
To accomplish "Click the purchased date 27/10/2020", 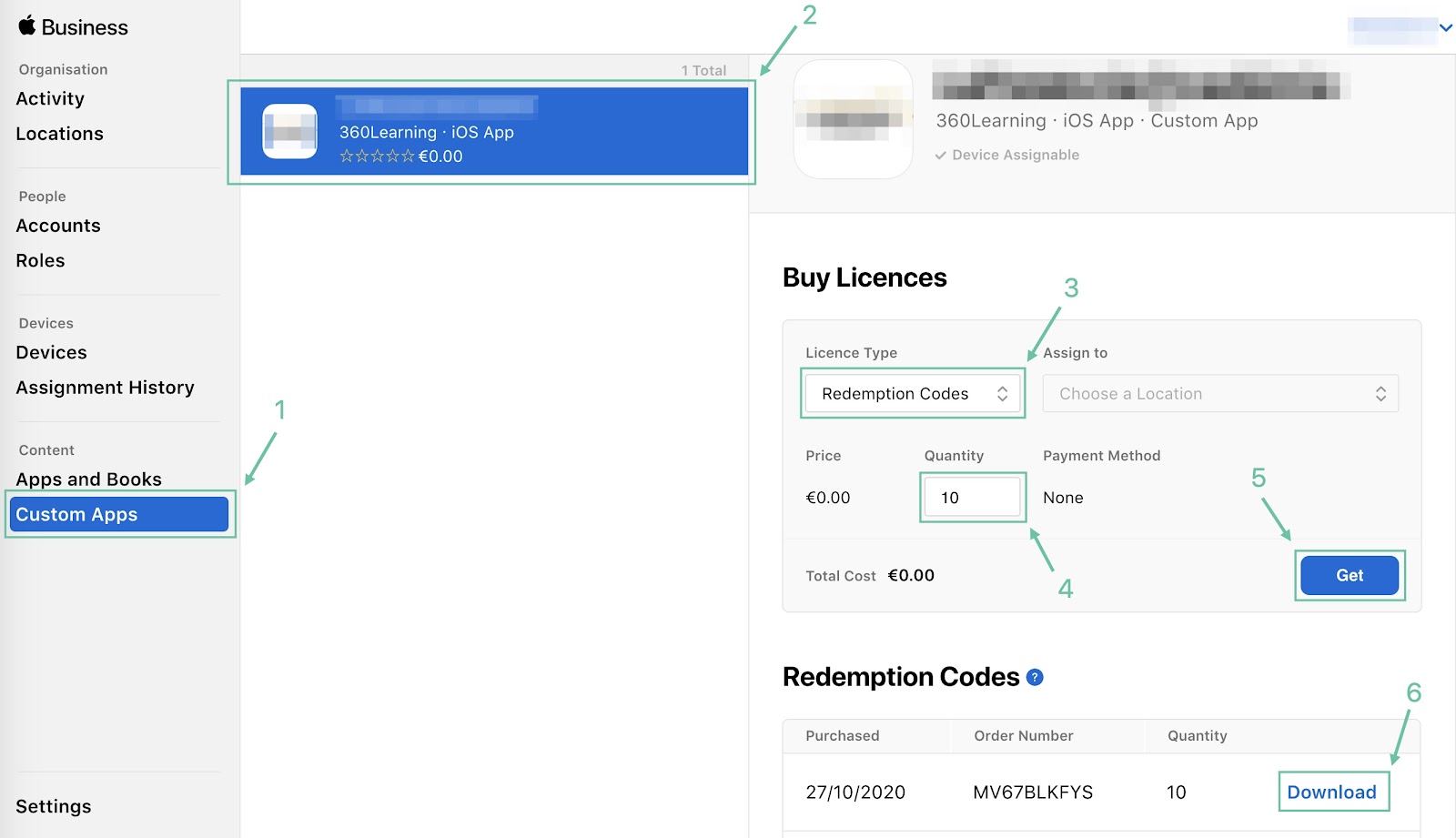I will point(855,793).
